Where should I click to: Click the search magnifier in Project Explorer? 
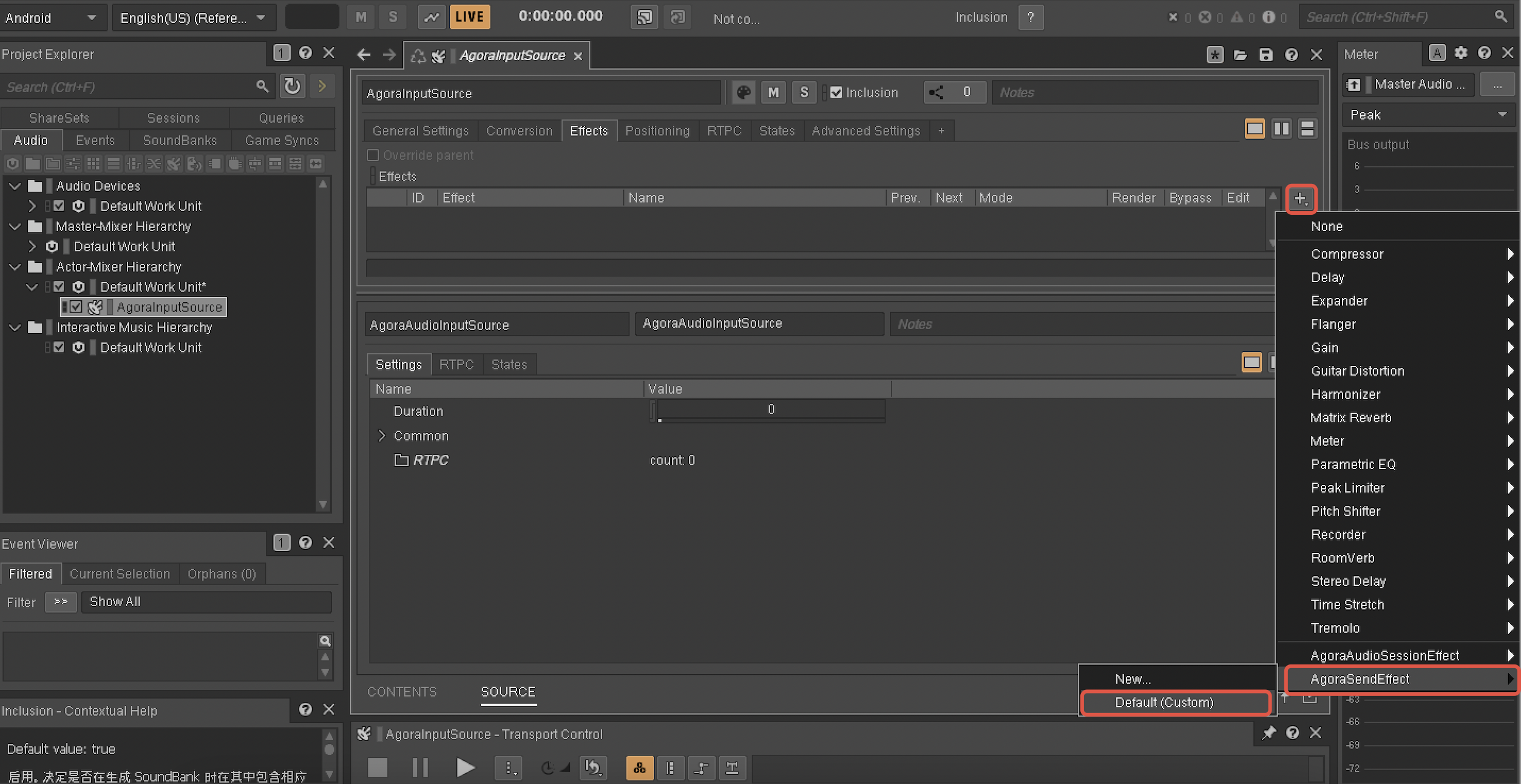(x=262, y=87)
